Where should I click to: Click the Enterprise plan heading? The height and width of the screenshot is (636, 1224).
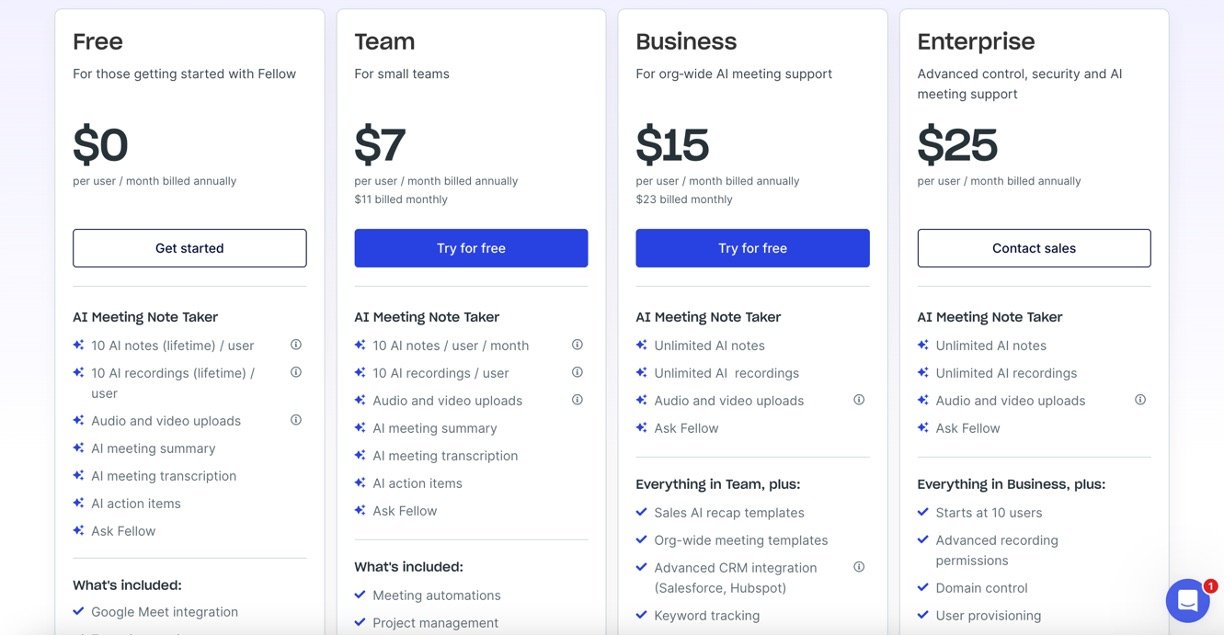[976, 42]
